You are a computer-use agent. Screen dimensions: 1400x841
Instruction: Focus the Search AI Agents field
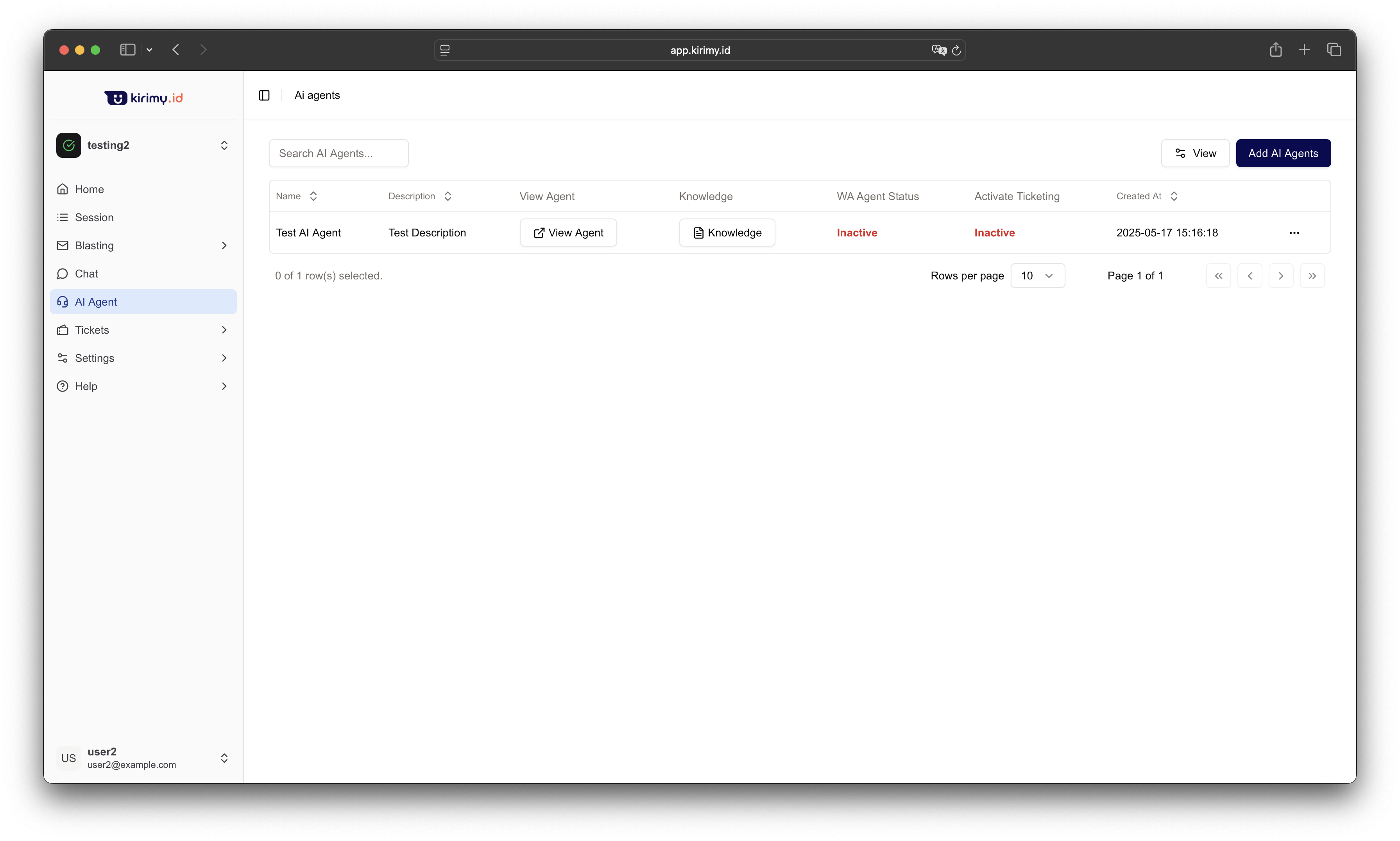pyautogui.click(x=338, y=154)
